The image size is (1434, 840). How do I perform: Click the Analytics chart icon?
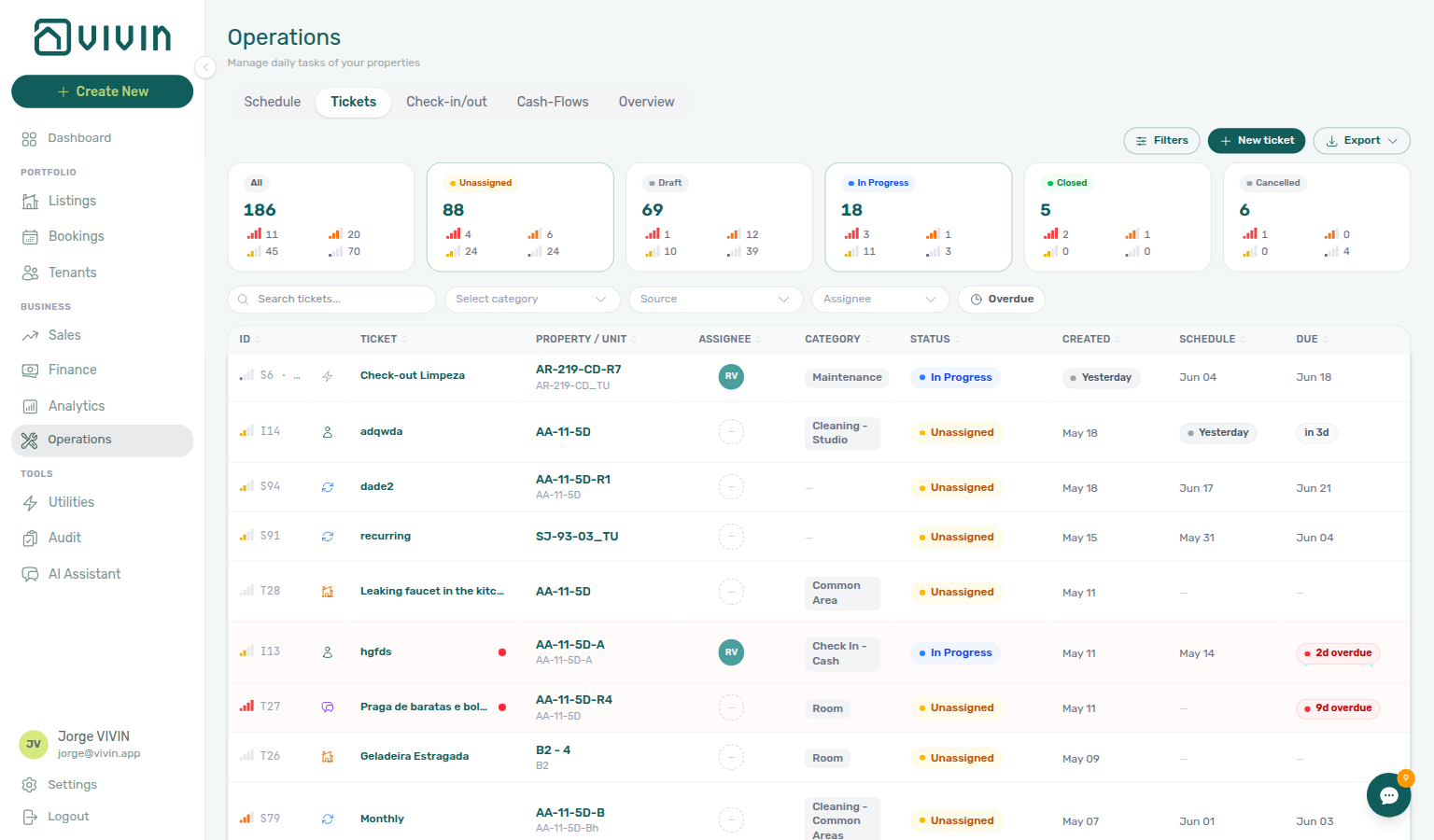pos(30,406)
